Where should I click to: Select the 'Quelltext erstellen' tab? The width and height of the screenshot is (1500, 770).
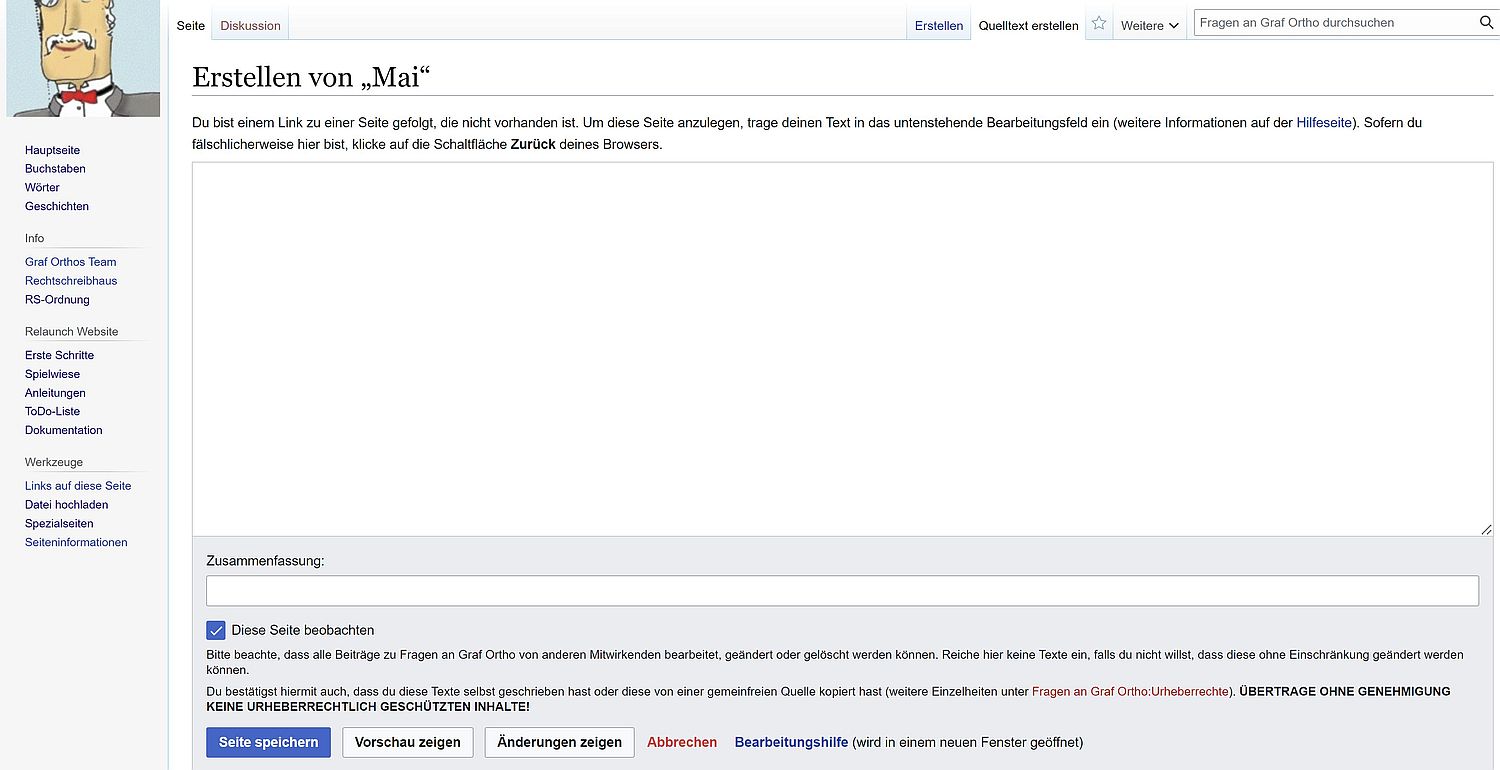[1028, 26]
